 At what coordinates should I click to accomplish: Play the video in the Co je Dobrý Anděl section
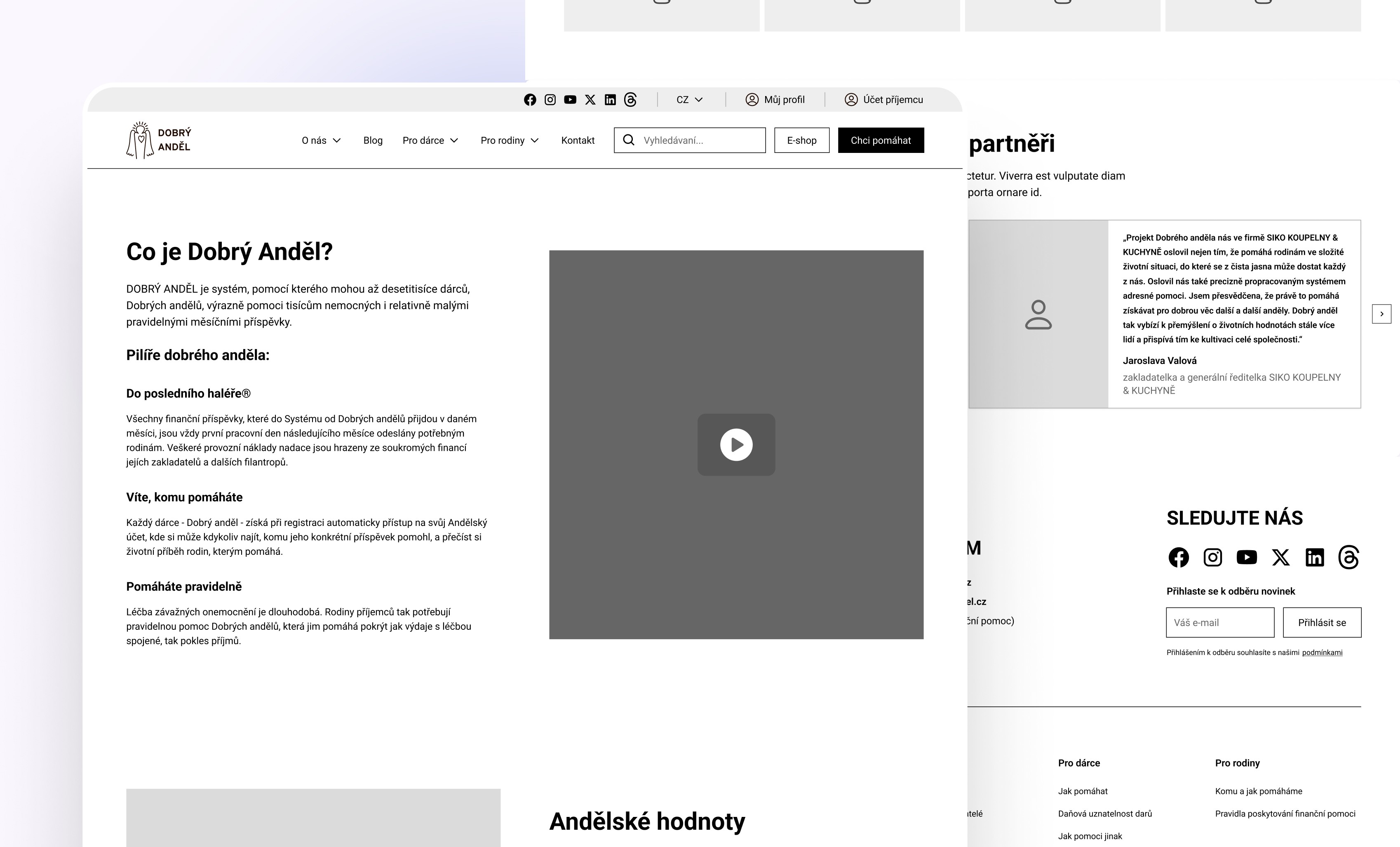[x=736, y=445]
